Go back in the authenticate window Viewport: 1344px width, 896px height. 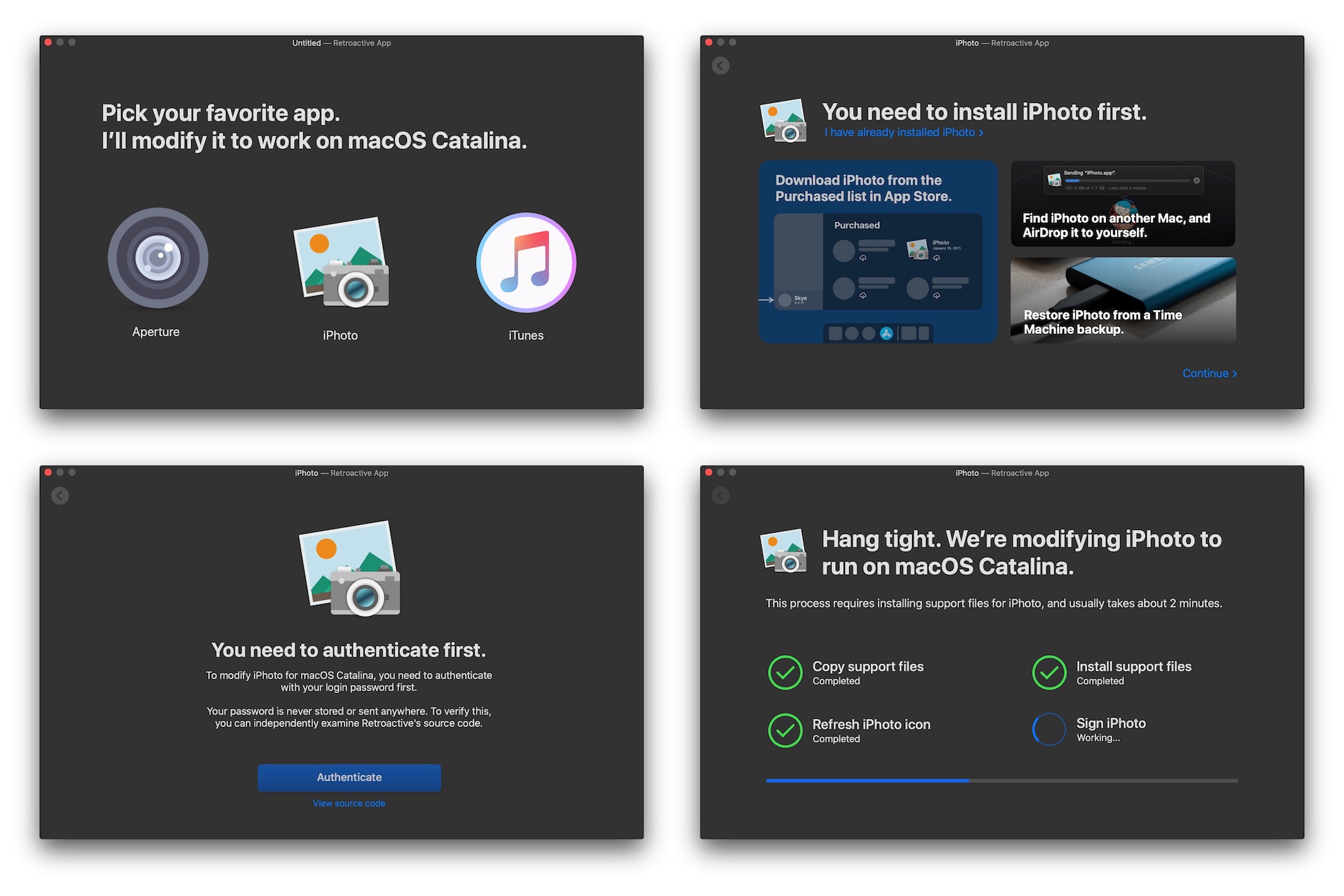60,496
